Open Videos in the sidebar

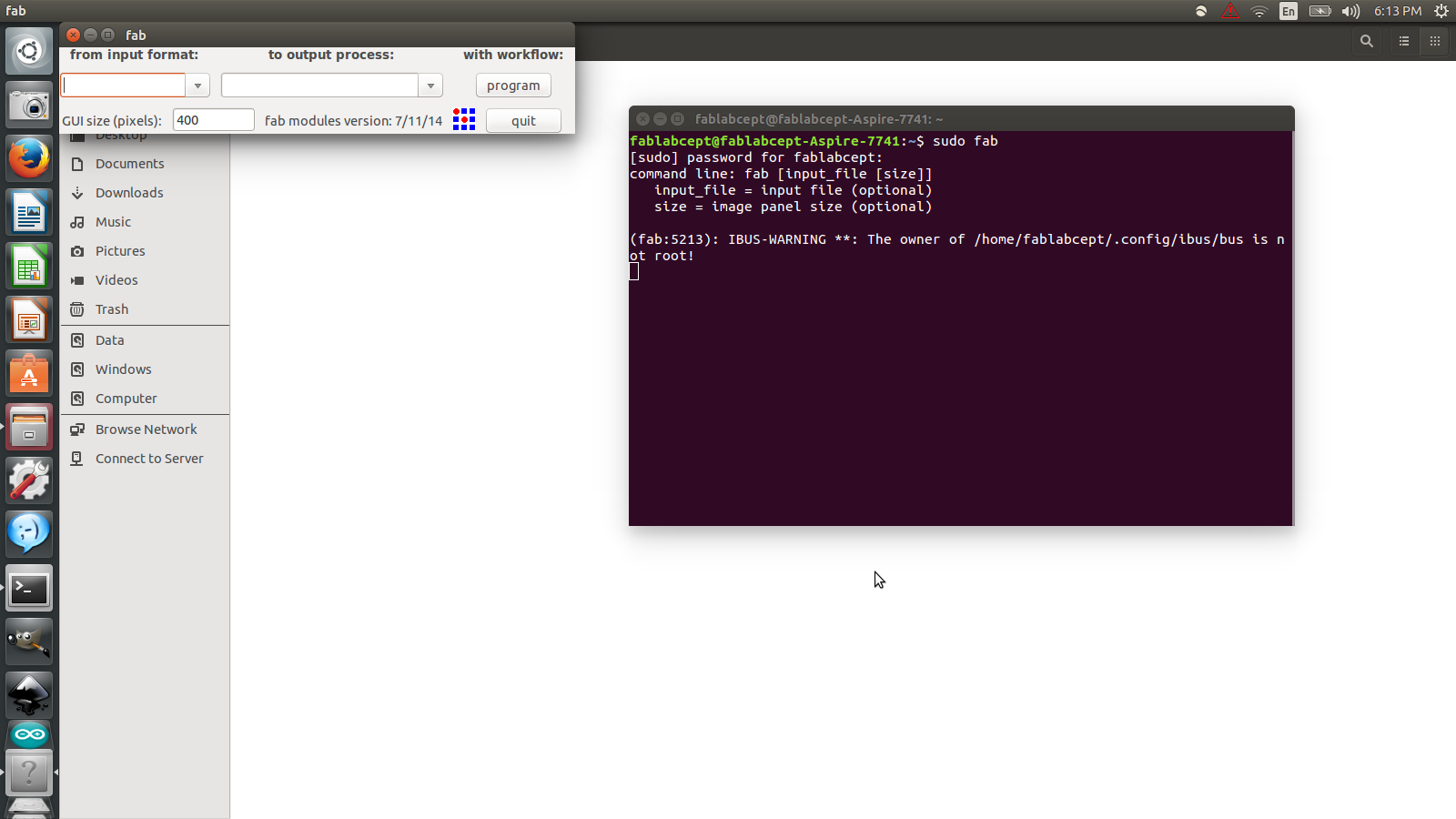pyautogui.click(x=116, y=280)
